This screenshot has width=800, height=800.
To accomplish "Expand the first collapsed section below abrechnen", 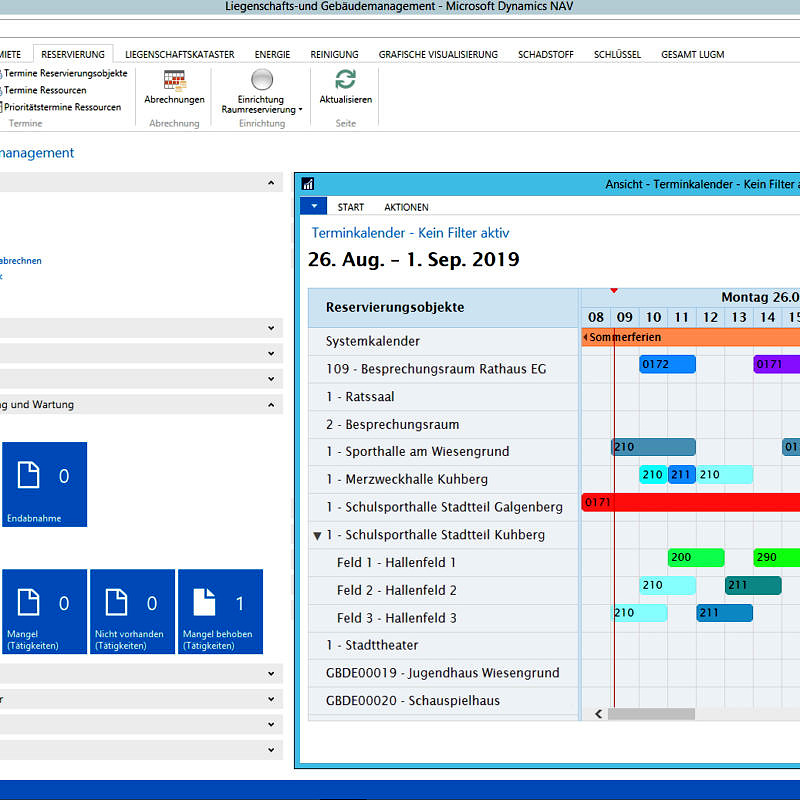I will click(x=271, y=328).
